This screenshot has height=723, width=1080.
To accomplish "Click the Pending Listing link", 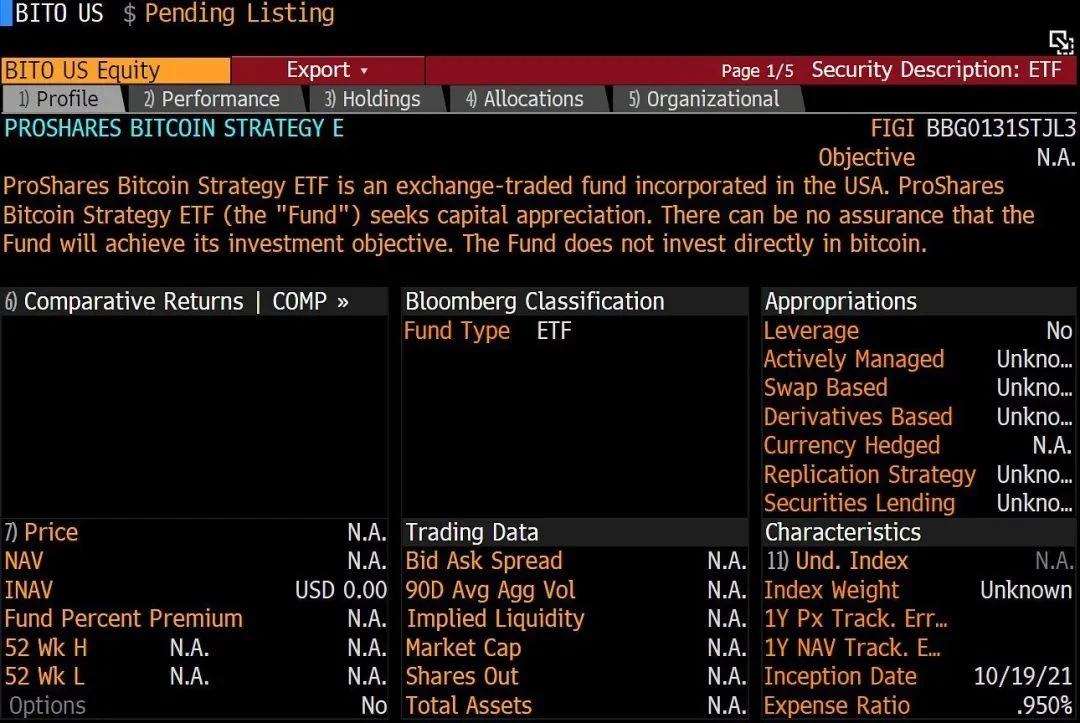I will (237, 14).
